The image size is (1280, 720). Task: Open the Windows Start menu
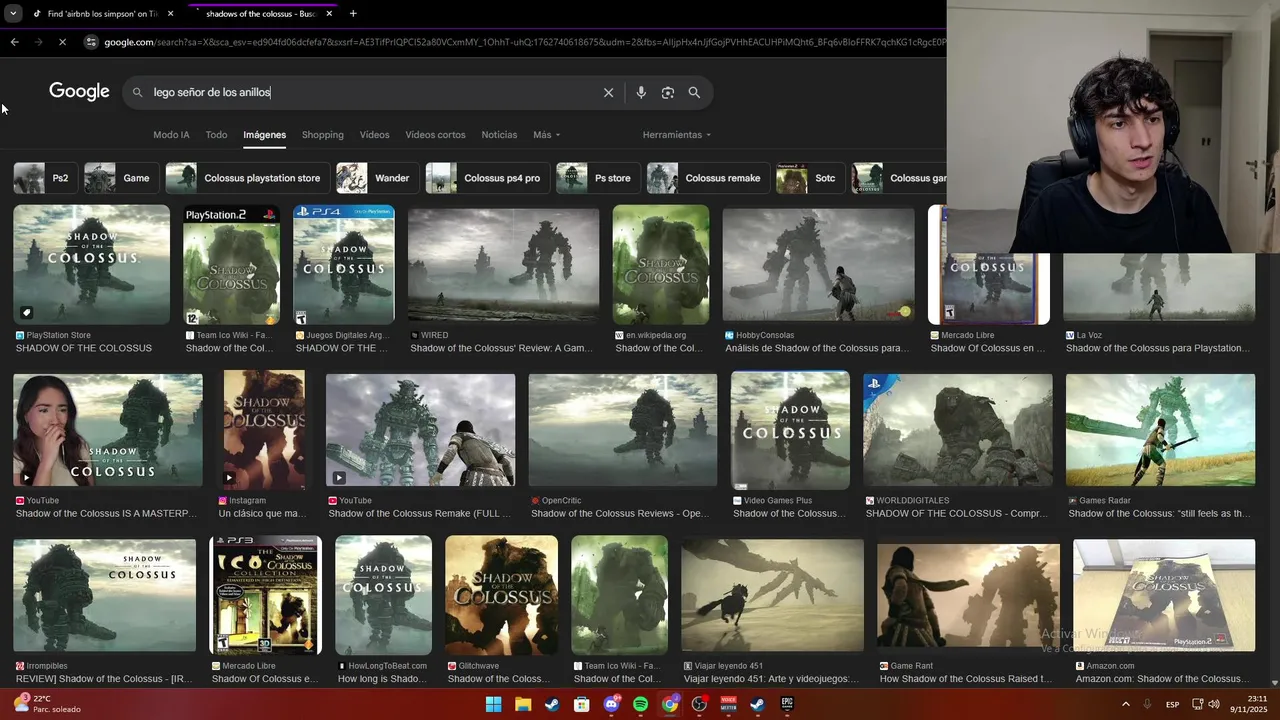[494, 704]
